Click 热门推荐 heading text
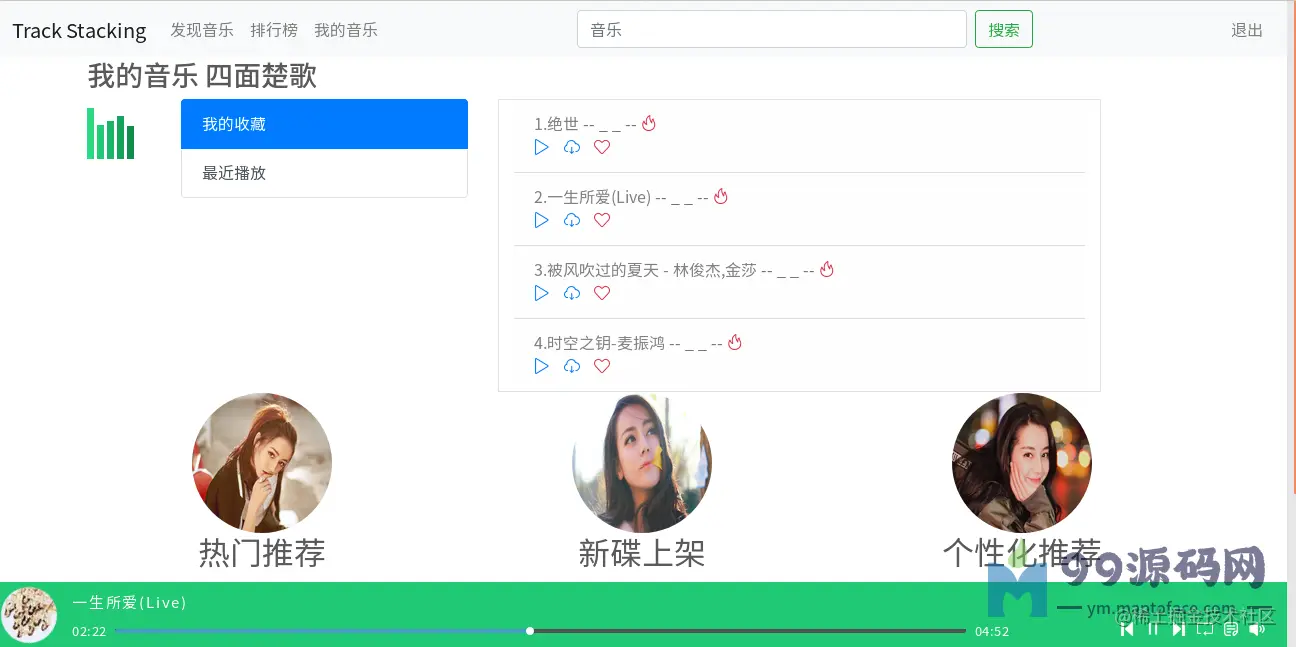 262,553
